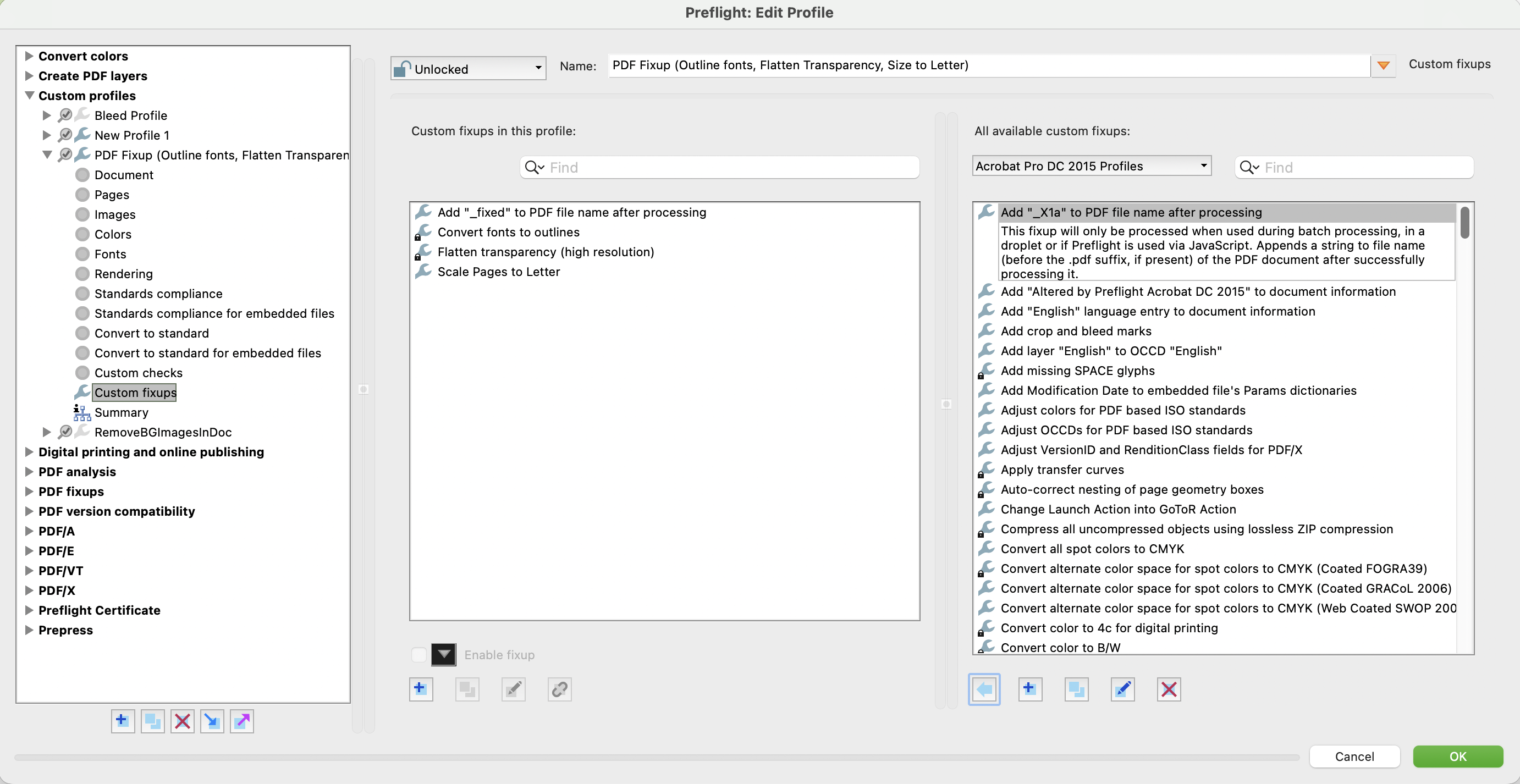Open the Unlocked lock-state dropdown
The width and height of the screenshot is (1520, 784).
468,68
